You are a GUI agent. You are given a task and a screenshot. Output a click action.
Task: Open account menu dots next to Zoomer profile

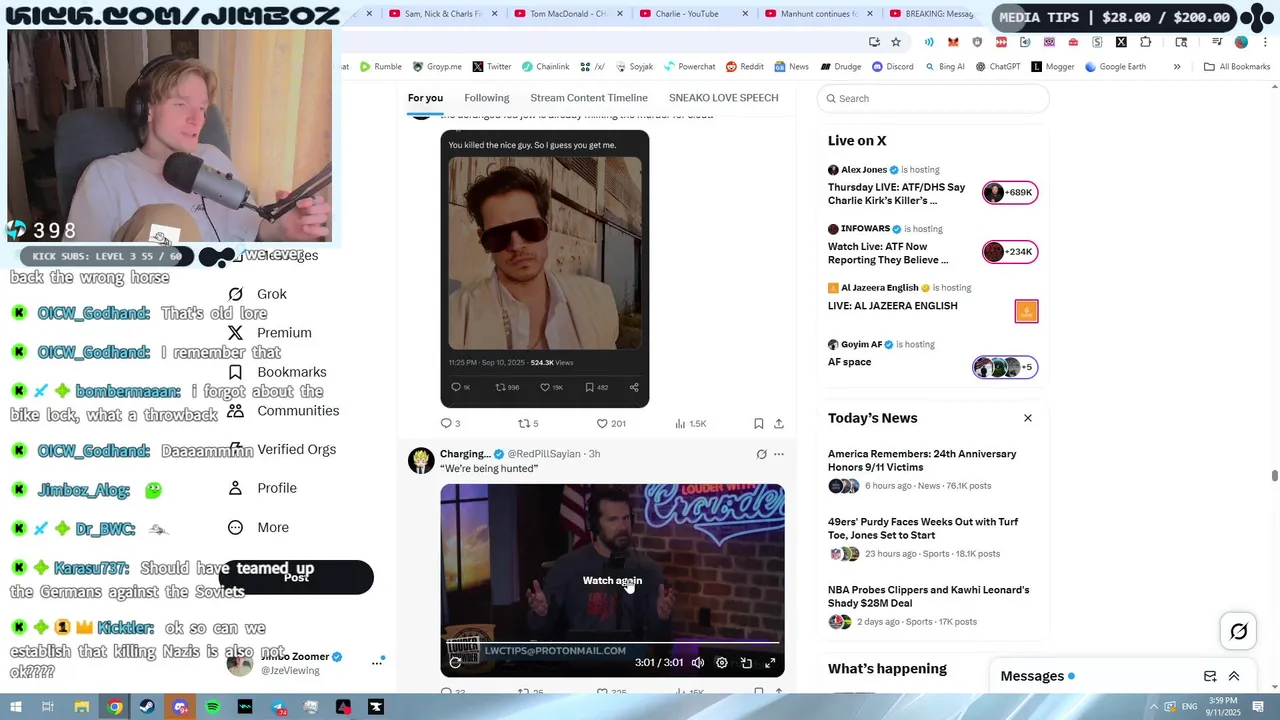(377, 662)
